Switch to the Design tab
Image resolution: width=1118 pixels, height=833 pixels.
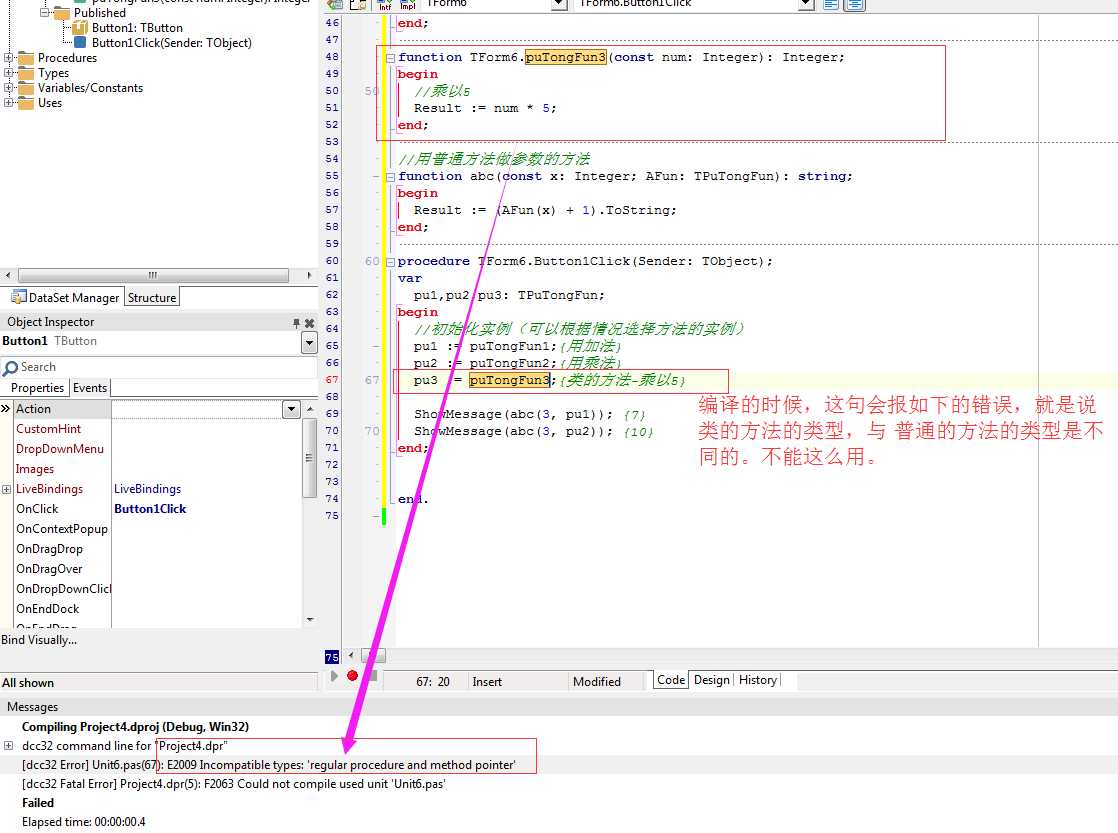[712, 680]
